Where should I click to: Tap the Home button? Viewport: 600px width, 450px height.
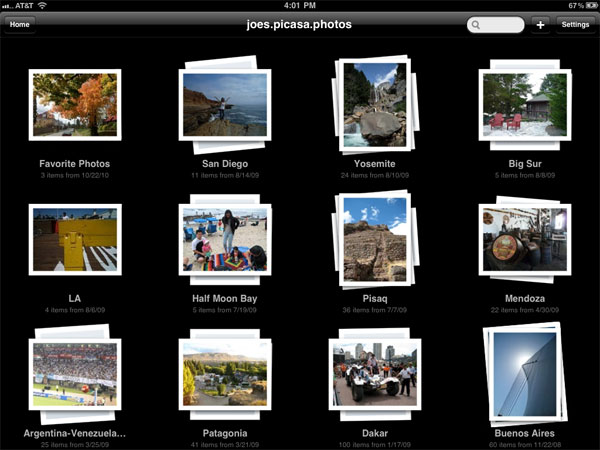(x=20, y=24)
